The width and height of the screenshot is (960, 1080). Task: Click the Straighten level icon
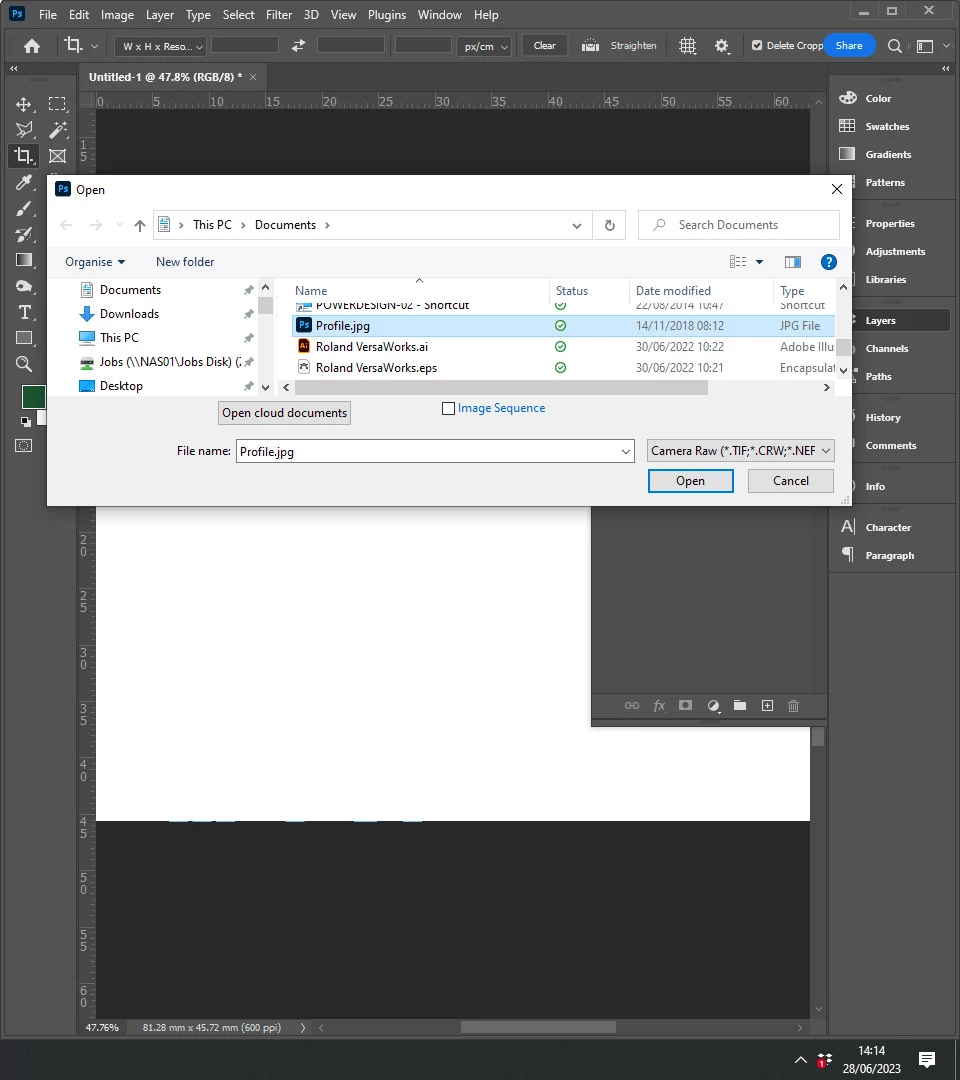[590, 45]
